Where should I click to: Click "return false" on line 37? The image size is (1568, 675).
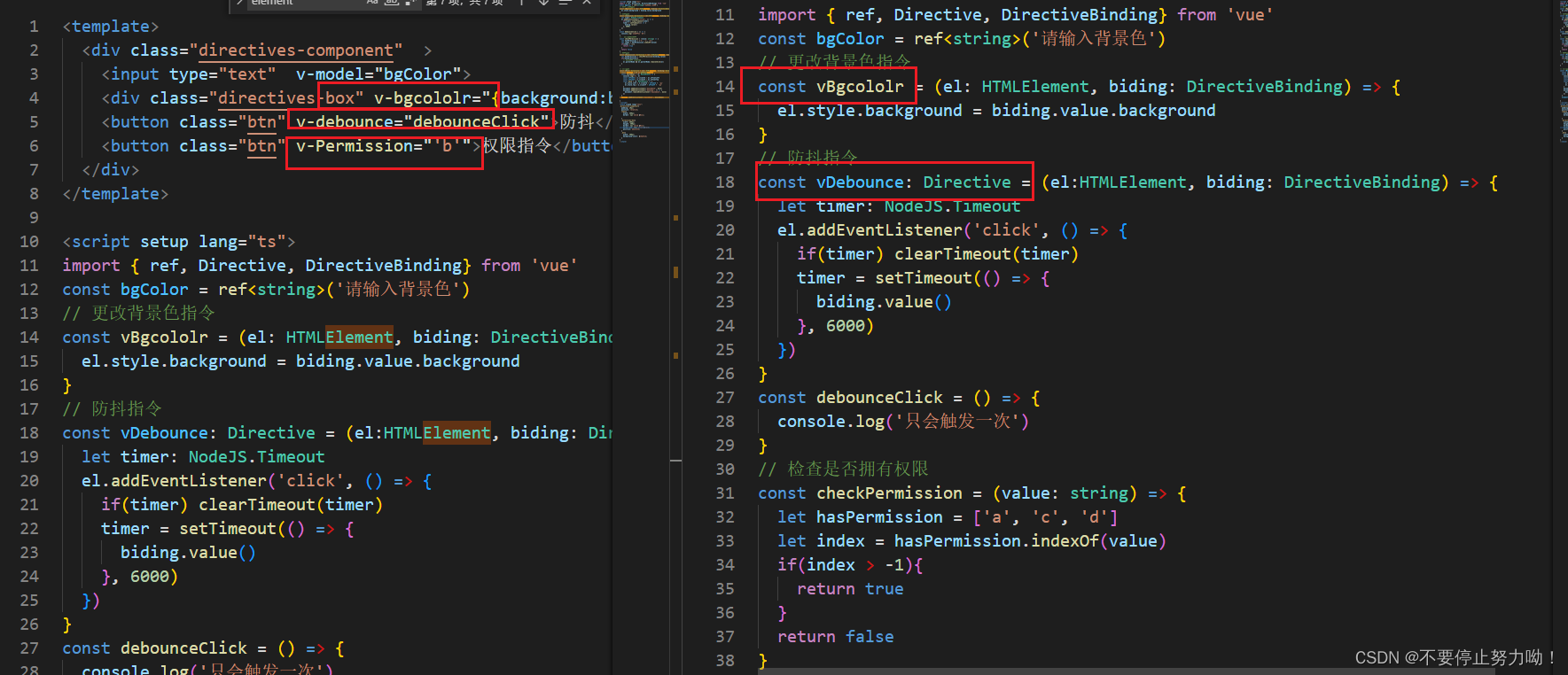coord(836,637)
